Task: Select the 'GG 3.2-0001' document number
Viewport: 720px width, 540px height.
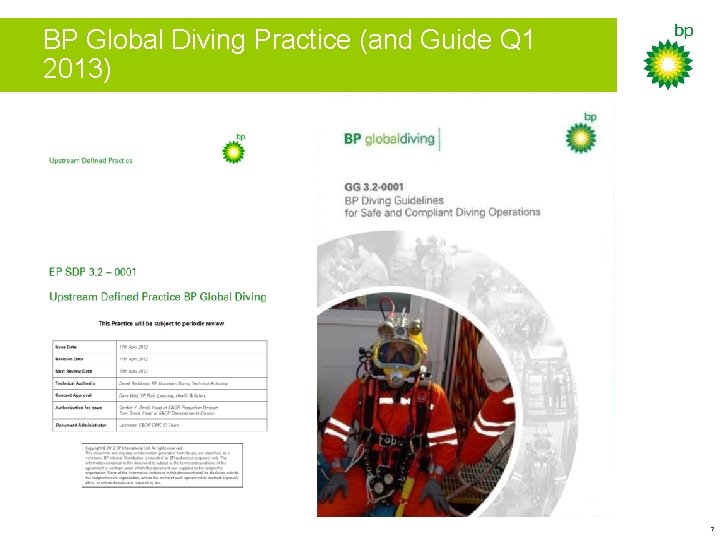Action: [374, 187]
